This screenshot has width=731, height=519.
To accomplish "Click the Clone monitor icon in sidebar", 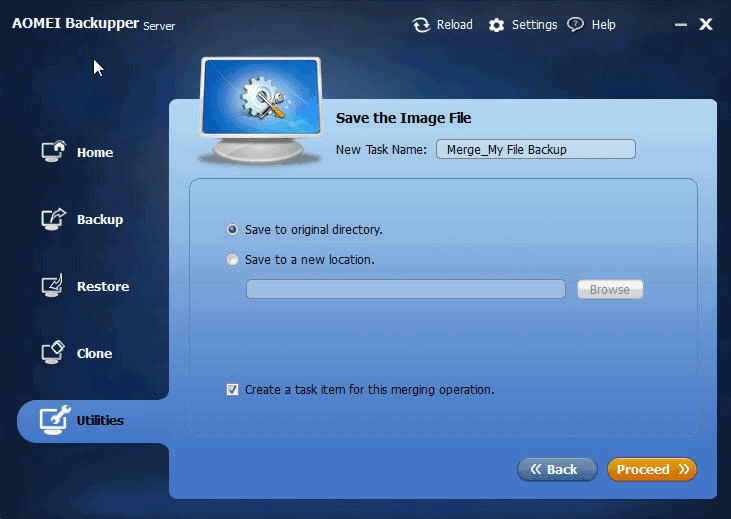I will pyautogui.click(x=53, y=353).
